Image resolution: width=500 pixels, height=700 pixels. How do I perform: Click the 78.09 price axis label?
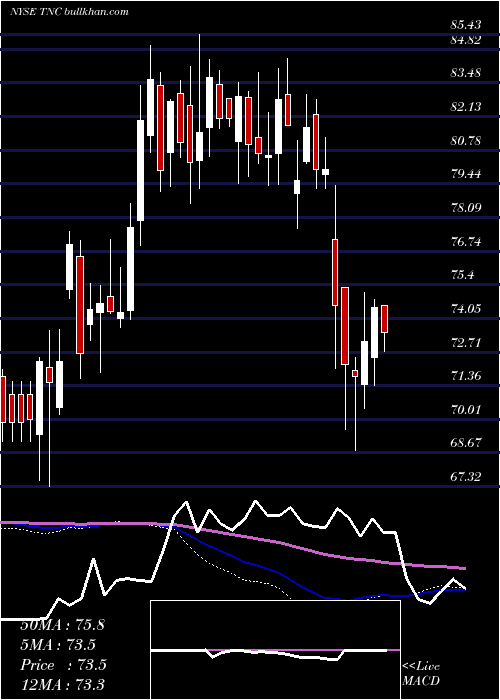[x=466, y=207]
